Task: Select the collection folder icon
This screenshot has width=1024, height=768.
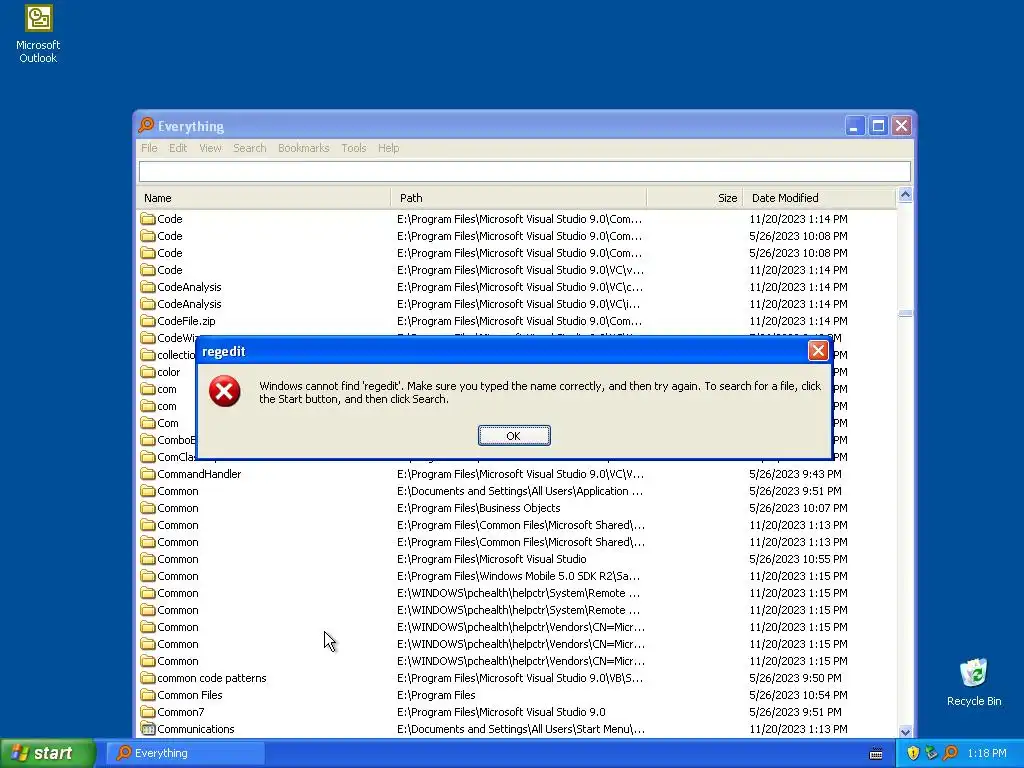Action: coord(148,355)
